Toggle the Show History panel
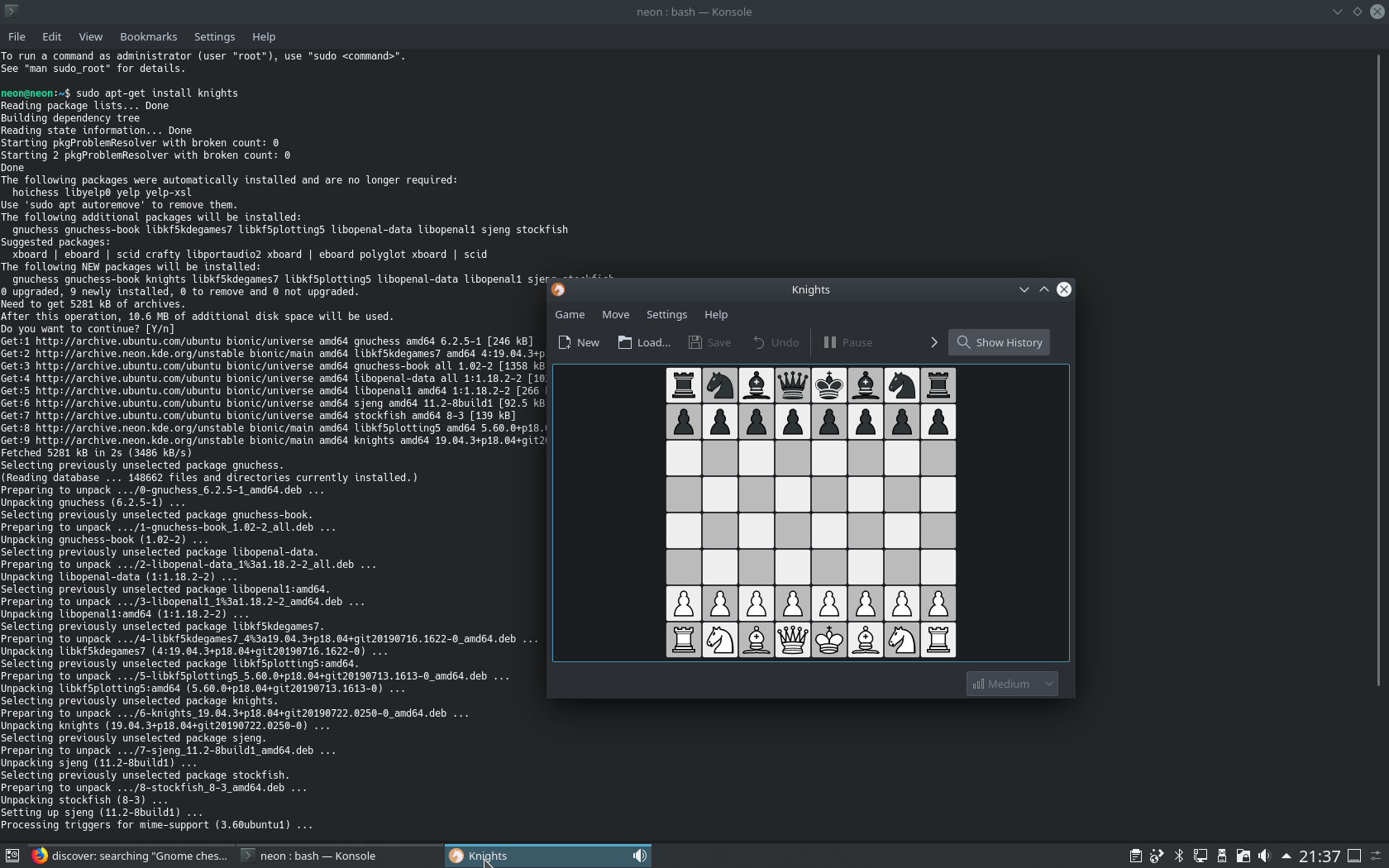 click(998, 342)
